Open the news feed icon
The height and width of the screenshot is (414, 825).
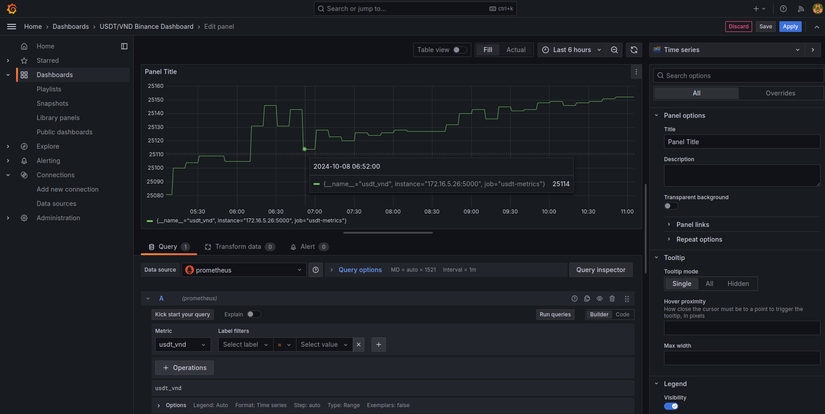pos(800,8)
